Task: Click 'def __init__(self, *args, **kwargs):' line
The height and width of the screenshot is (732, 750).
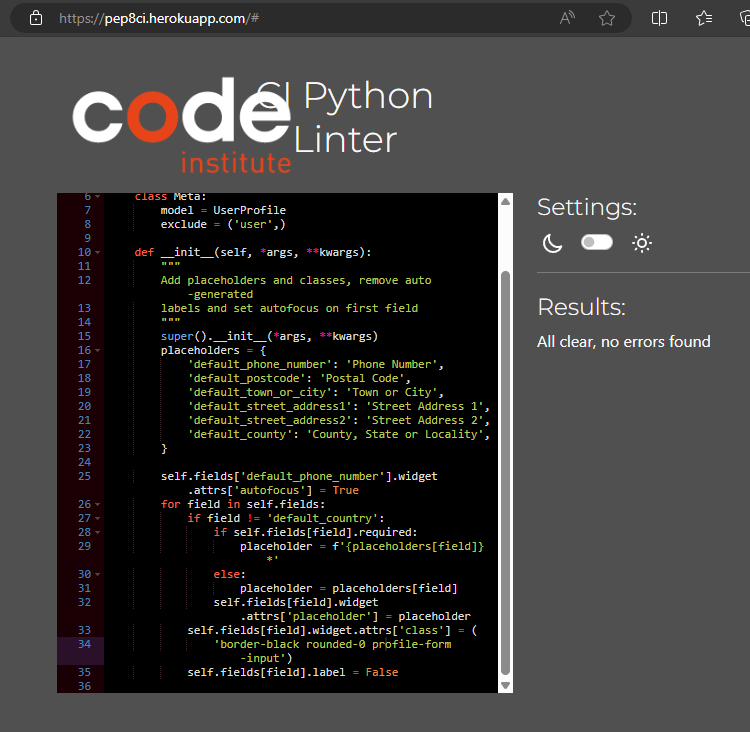Action: click(x=253, y=252)
